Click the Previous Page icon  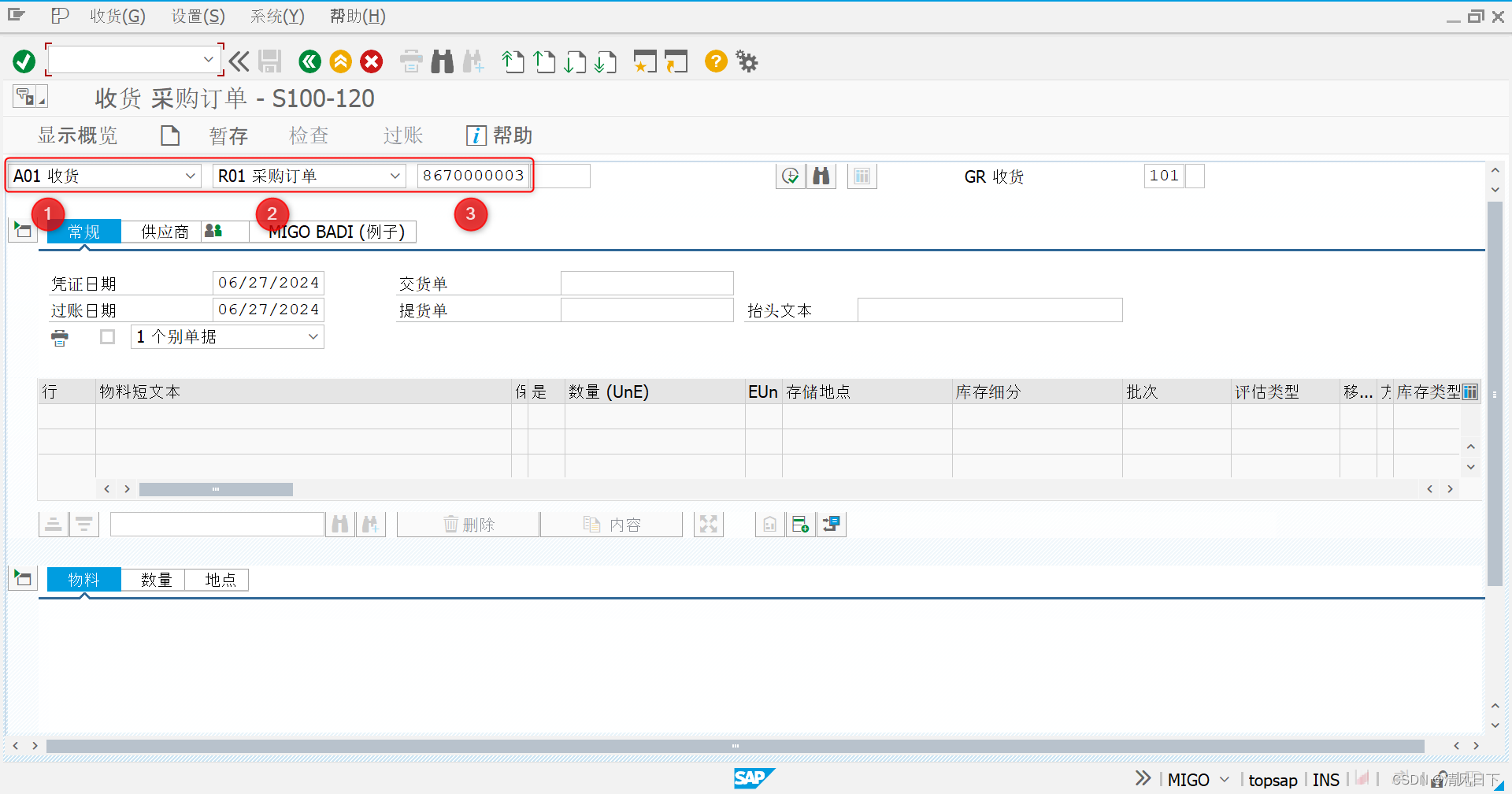click(544, 61)
